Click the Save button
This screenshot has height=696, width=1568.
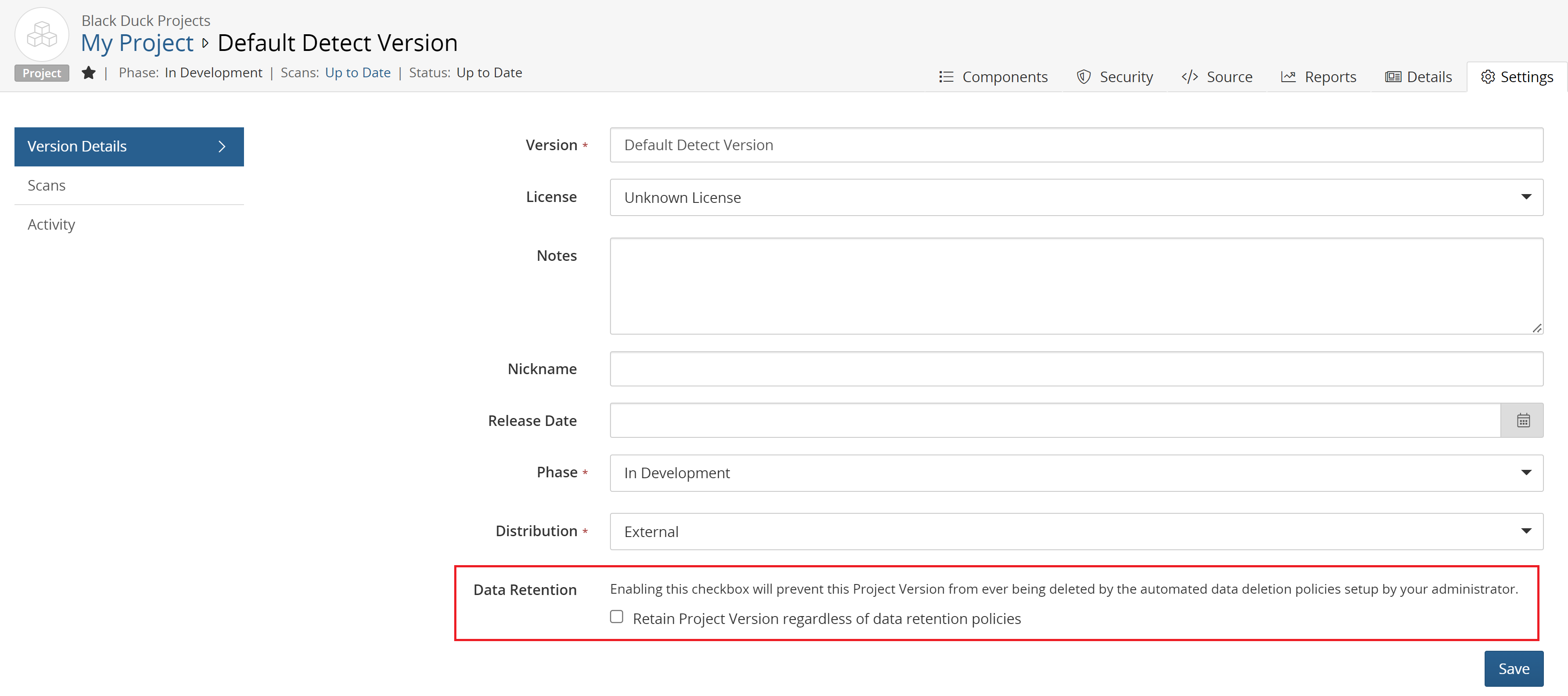pyautogui.click(x=1513, y=669)
